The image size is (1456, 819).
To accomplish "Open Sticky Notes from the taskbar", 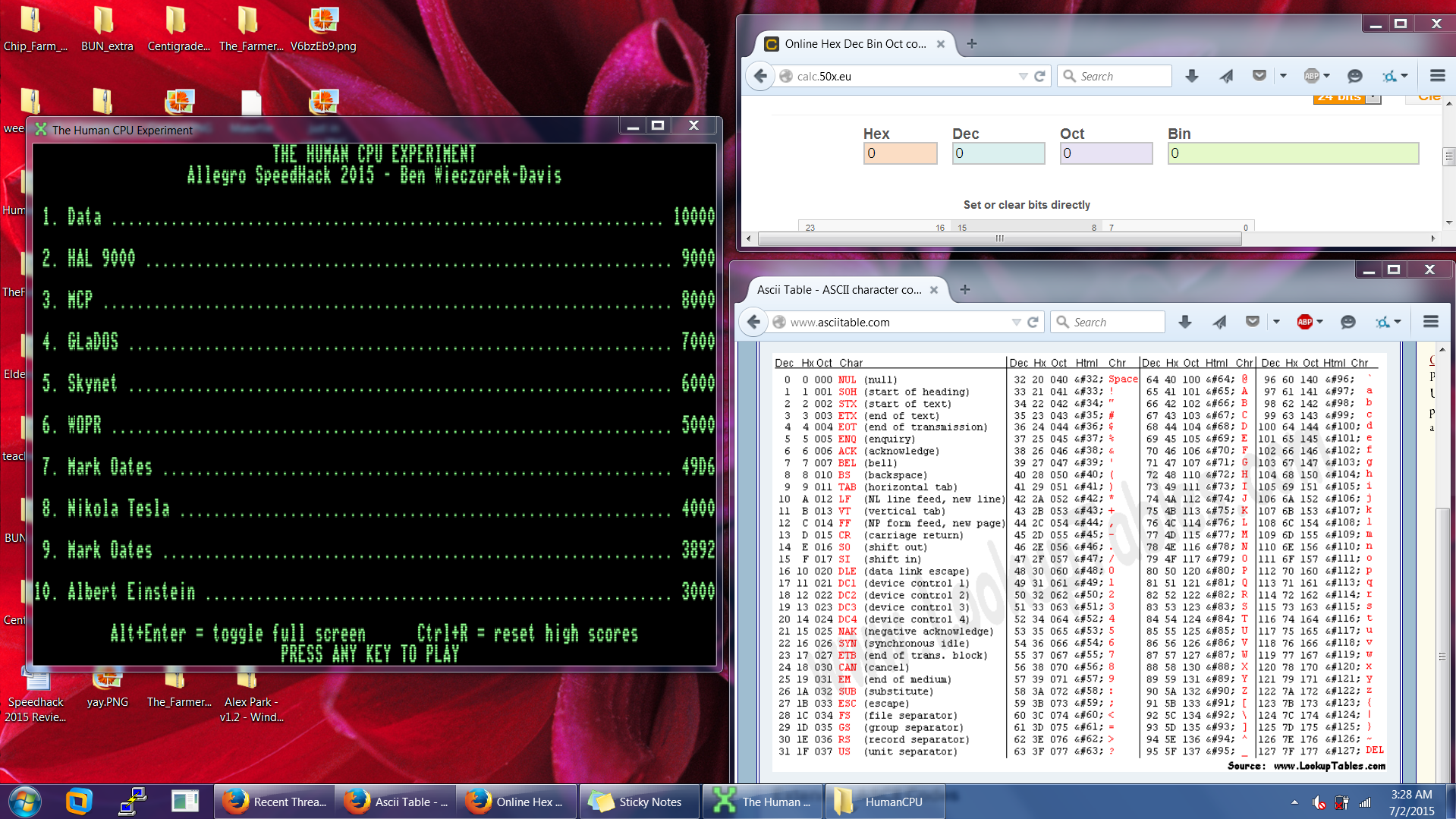I will point(639,802).
